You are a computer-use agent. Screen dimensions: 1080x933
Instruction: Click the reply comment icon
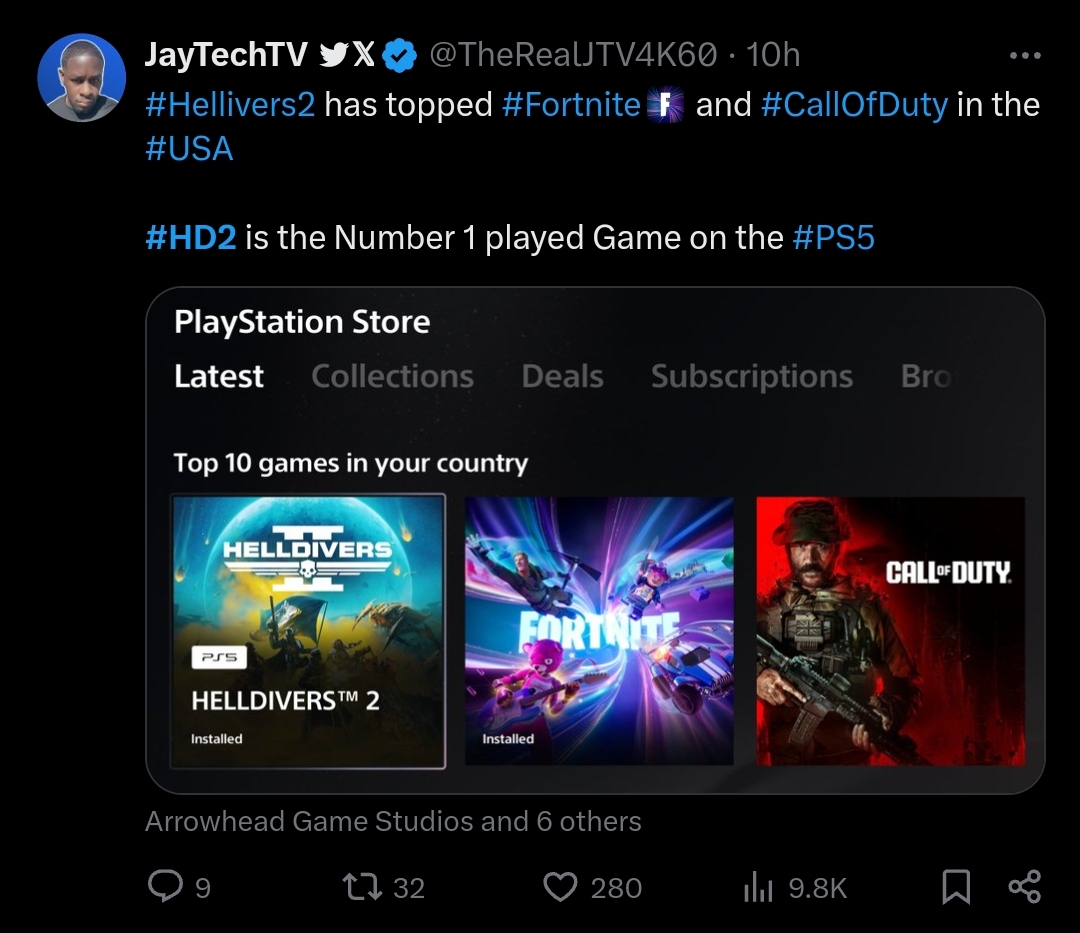point(165,886)
